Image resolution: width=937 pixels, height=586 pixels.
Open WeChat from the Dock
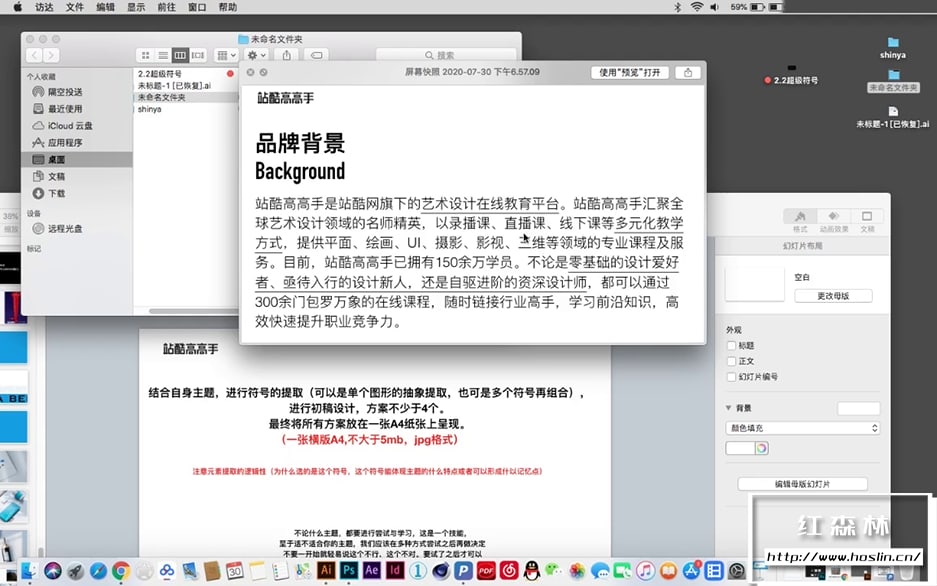(x=554, y=571)
